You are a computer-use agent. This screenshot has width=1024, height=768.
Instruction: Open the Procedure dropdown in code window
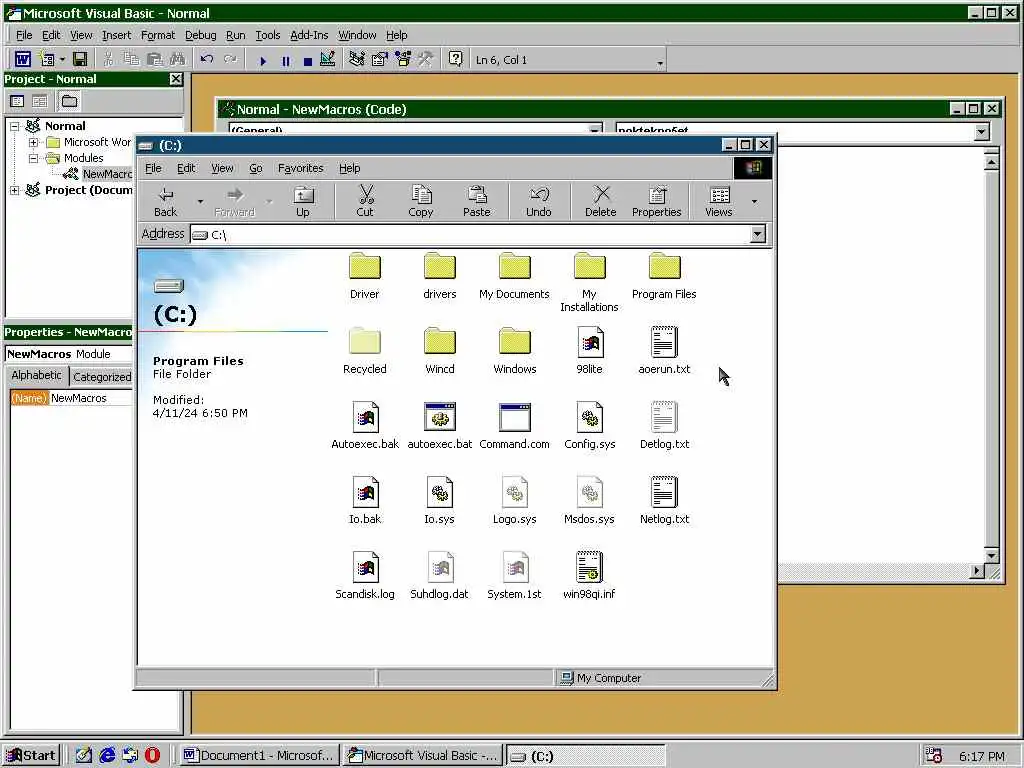(982, 132)
